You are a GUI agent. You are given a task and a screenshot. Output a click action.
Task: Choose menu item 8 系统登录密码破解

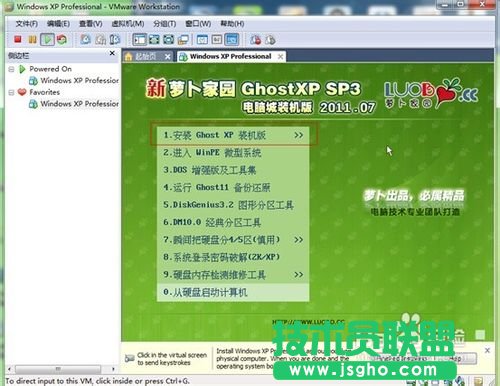(233, 257)
